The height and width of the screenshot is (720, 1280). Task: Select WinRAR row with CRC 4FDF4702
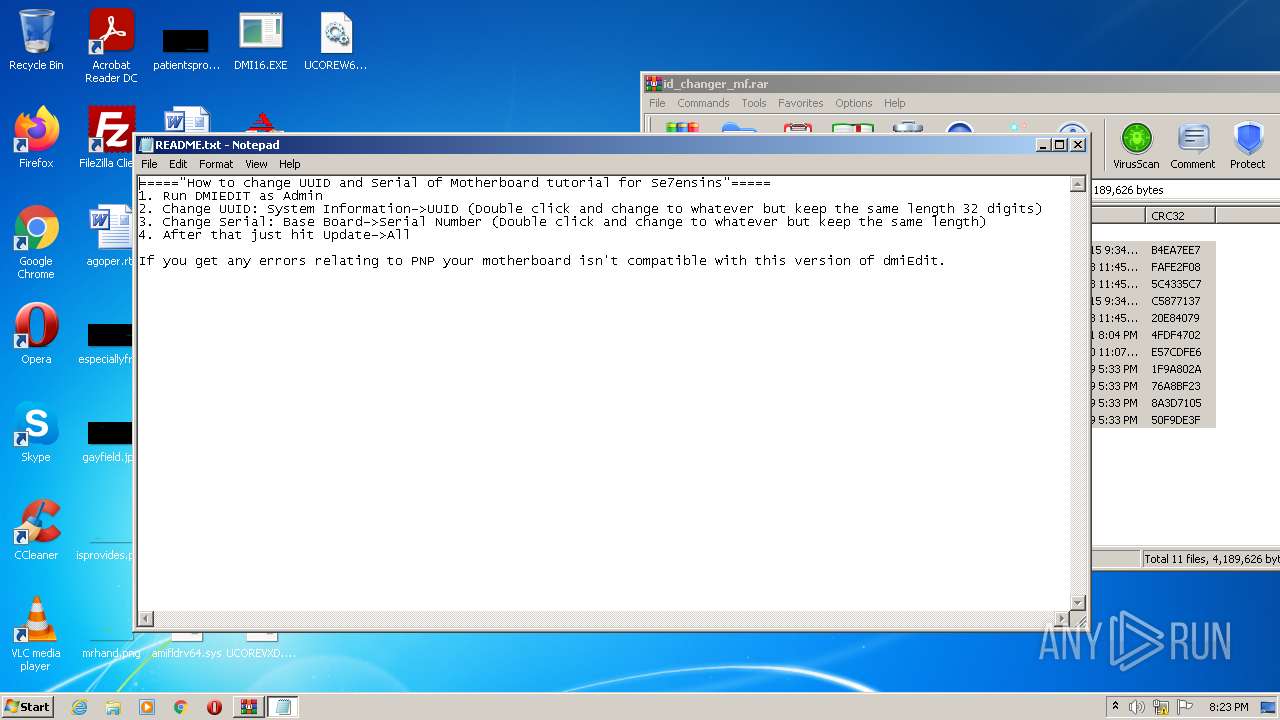[1154, 335]
